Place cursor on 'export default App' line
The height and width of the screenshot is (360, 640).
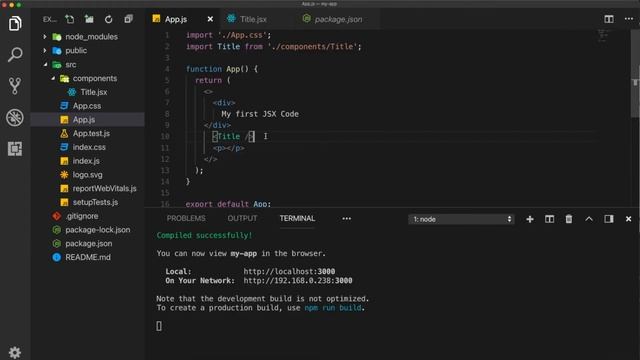pos(228,204)
